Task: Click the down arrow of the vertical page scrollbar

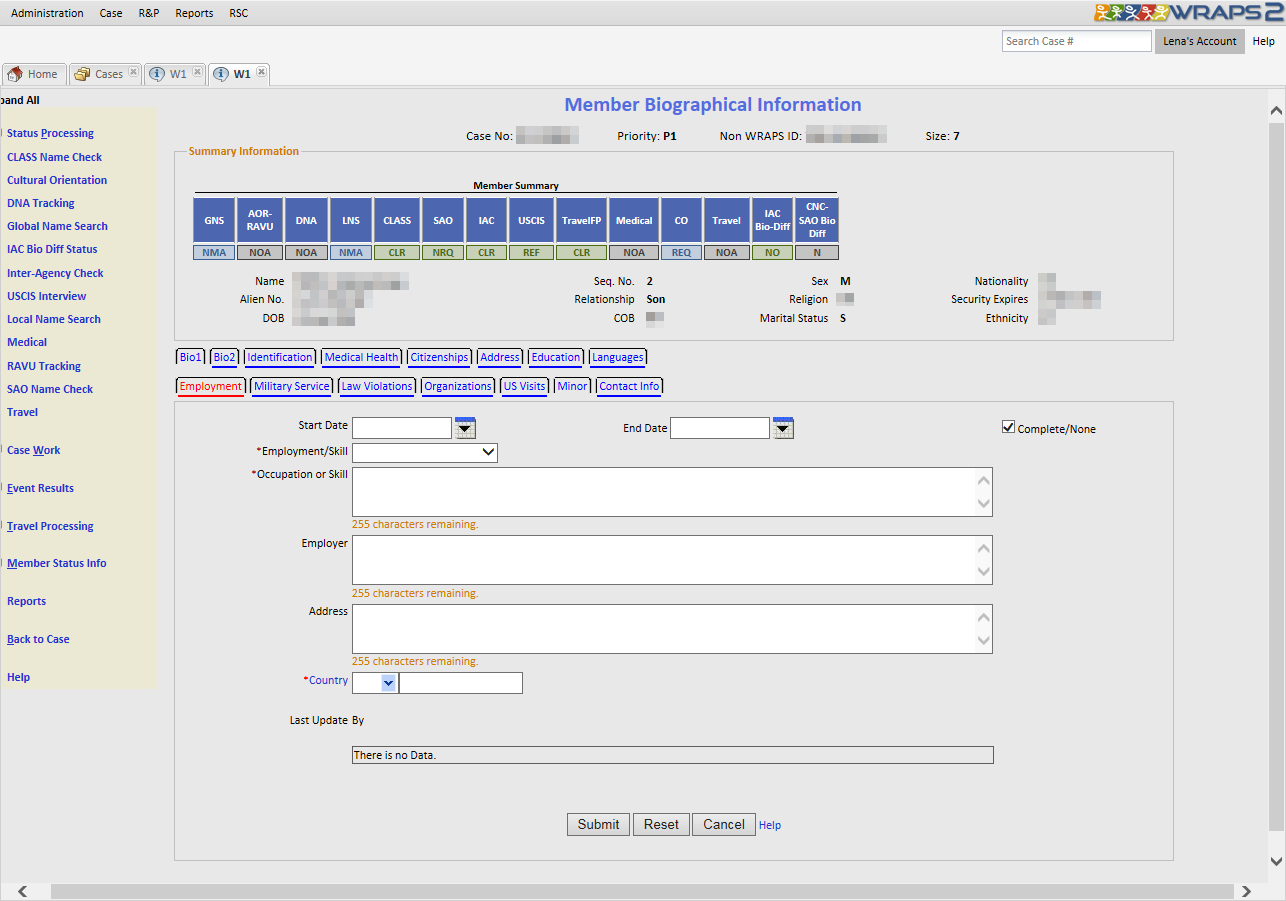Action: point(1276,861)
